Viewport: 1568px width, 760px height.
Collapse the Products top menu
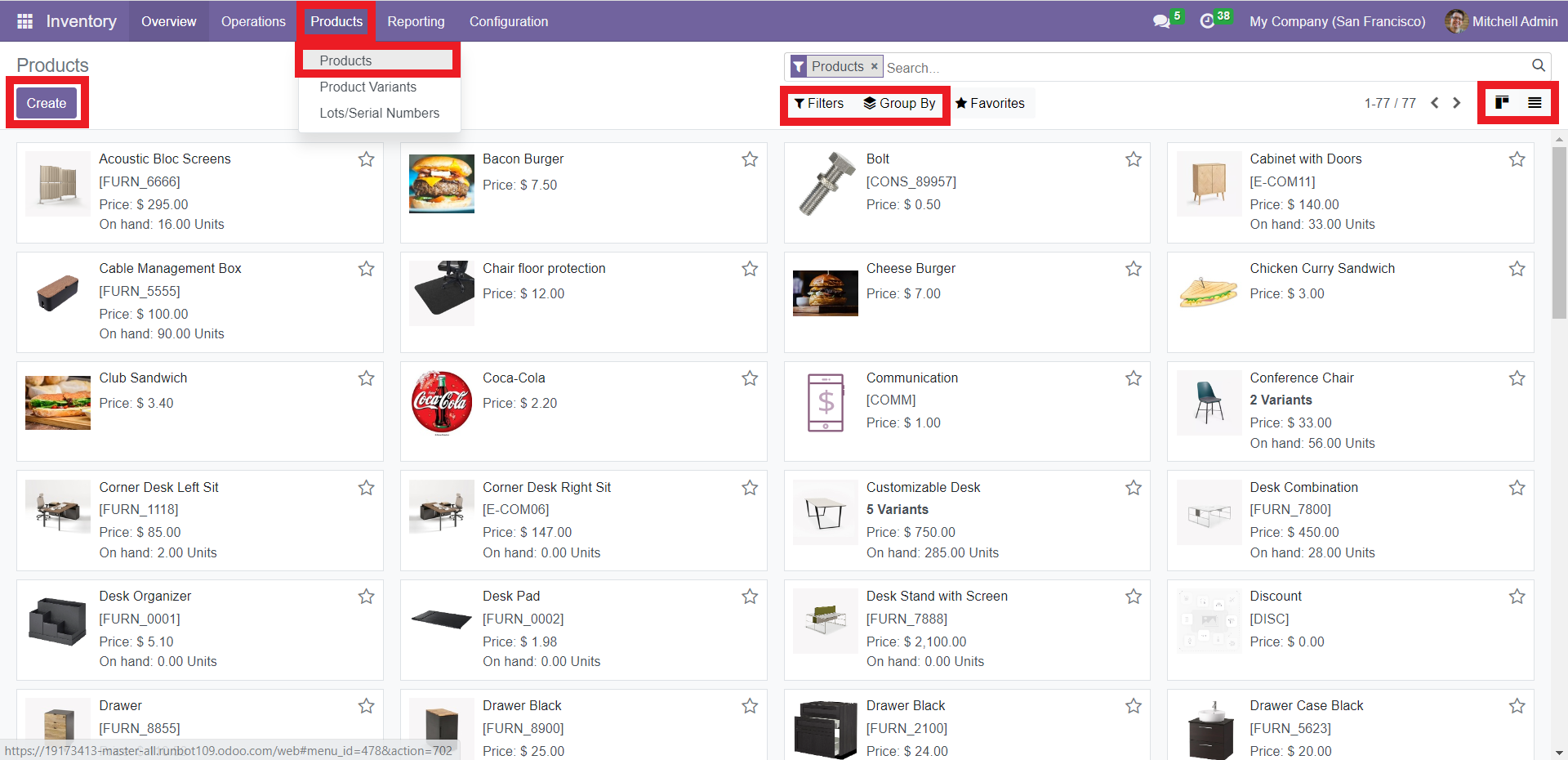pyautogui.click(x=336, y=21)
